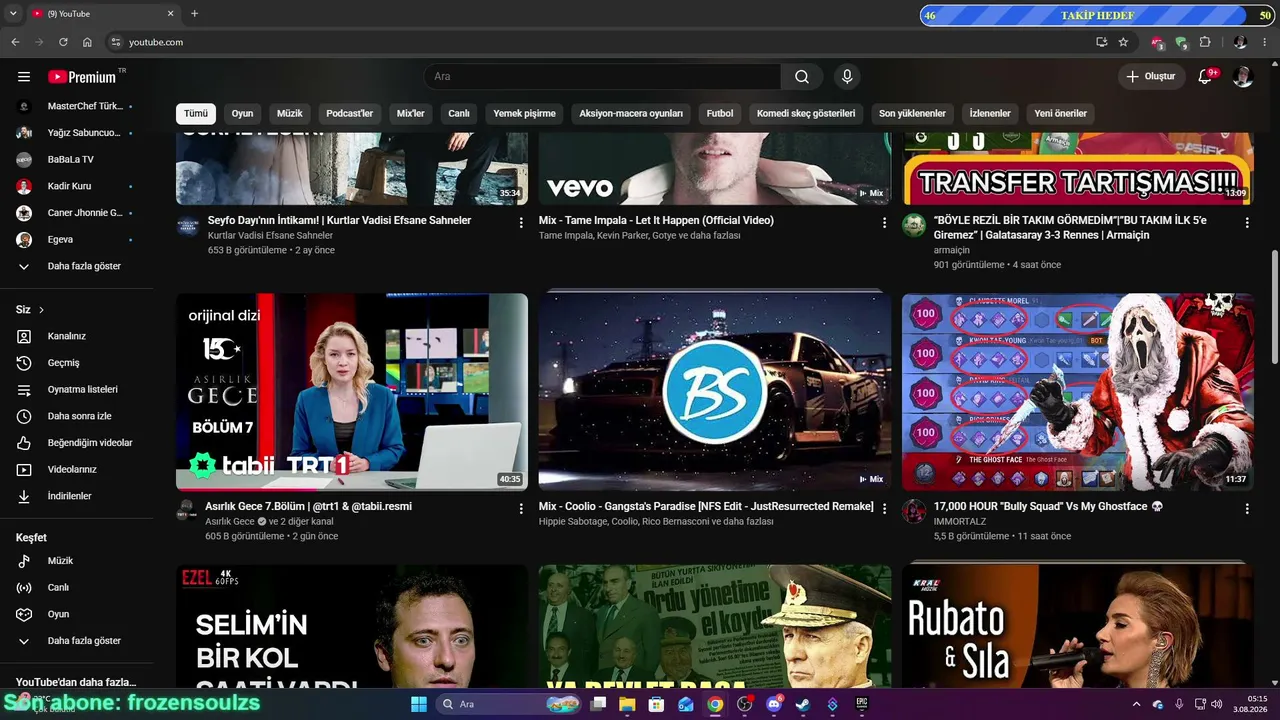Open Steam from the taskbar
Screen dimensions: 1280x720
[802, 704]
